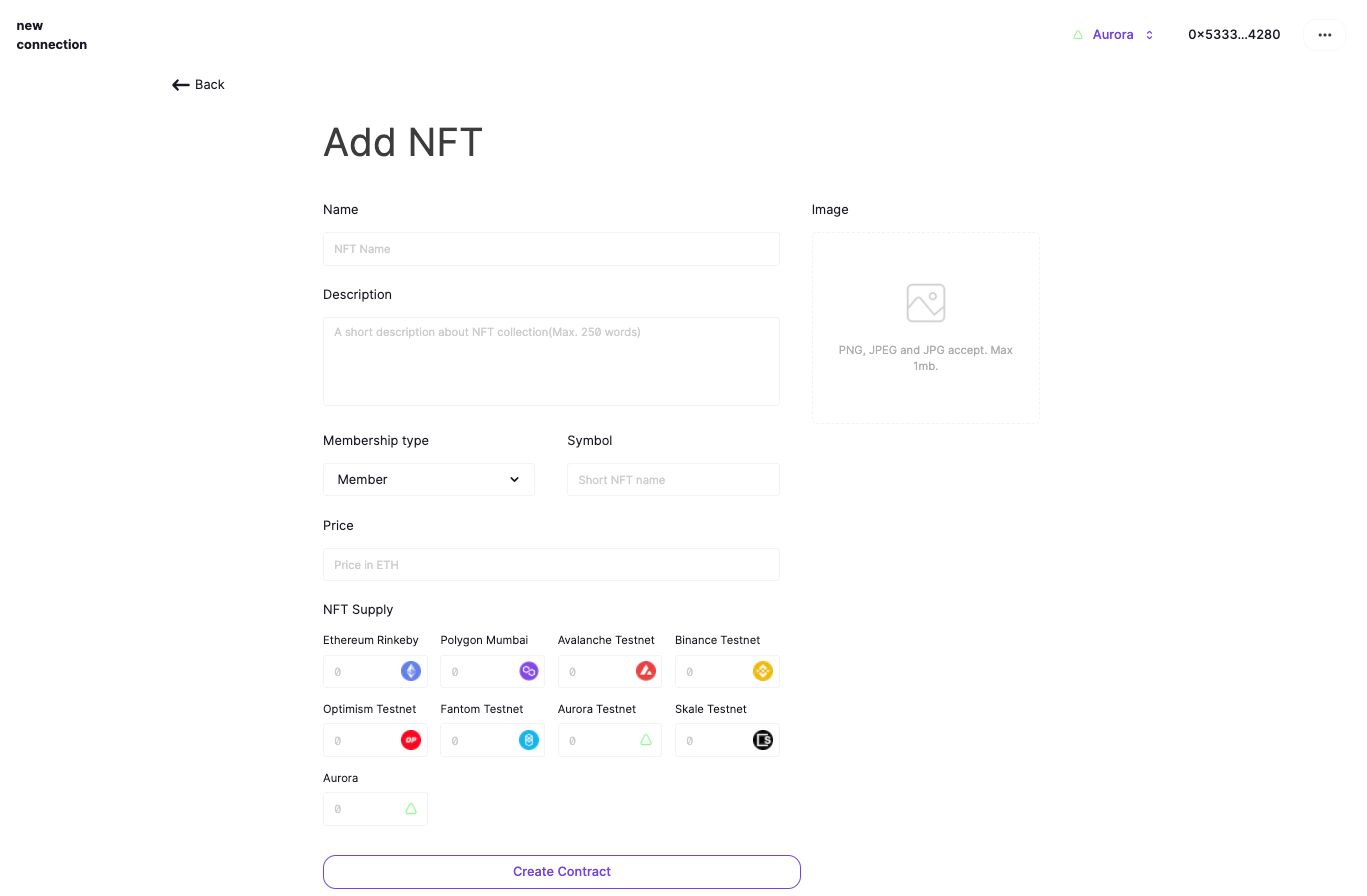Click the Aurora Testnet triangle icon

[646, 740]
